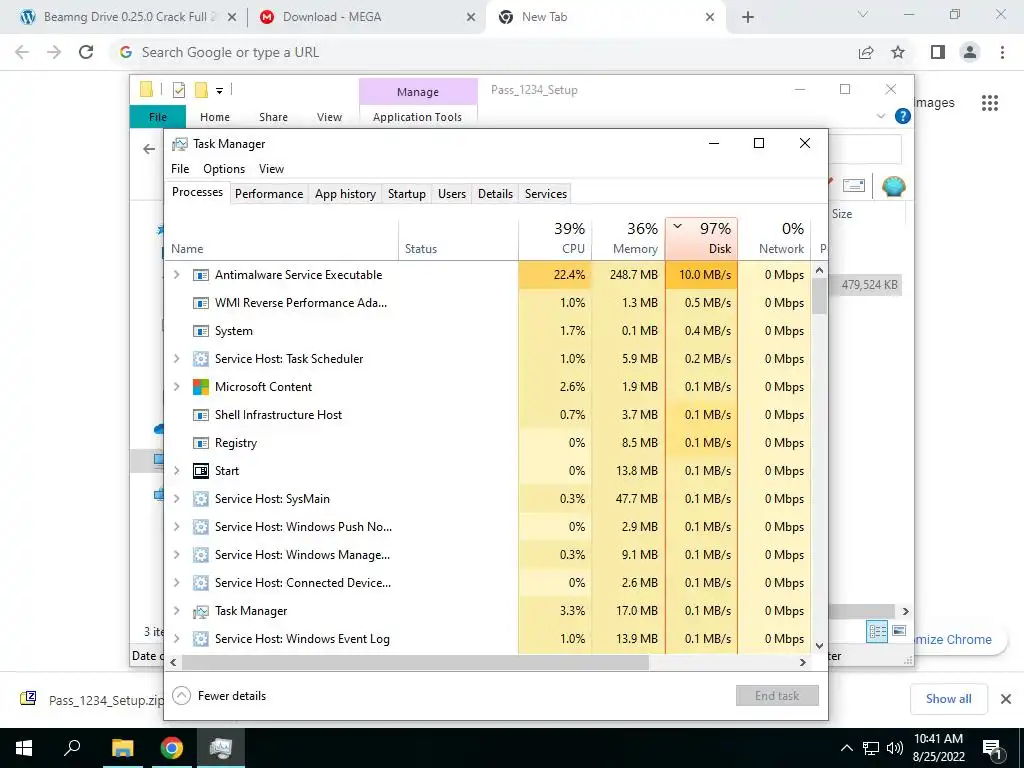The height and width of the screenshot is (768, 1024).
Task: Click the End task button
Action: point(777,696)
